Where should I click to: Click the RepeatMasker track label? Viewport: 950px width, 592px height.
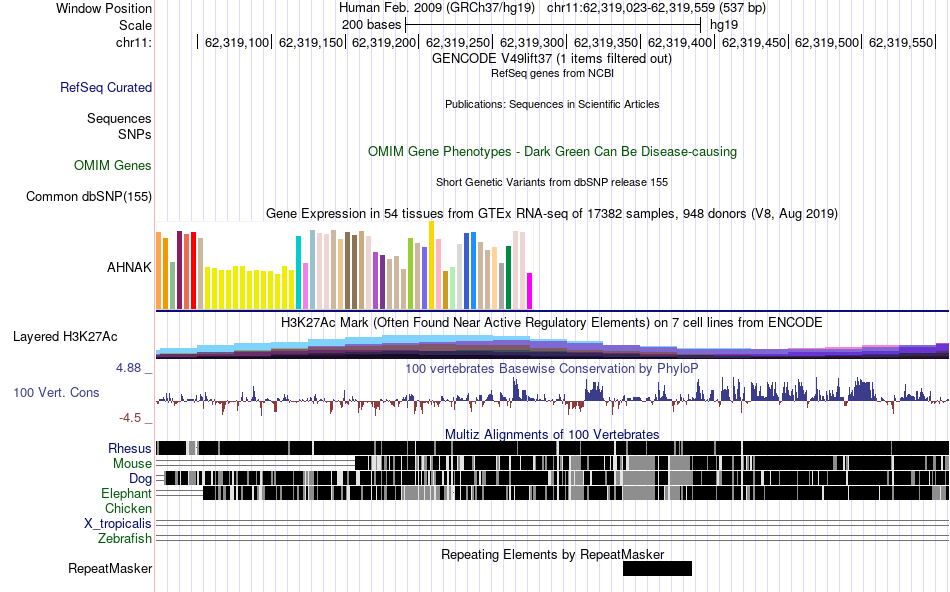pos(110,568)
